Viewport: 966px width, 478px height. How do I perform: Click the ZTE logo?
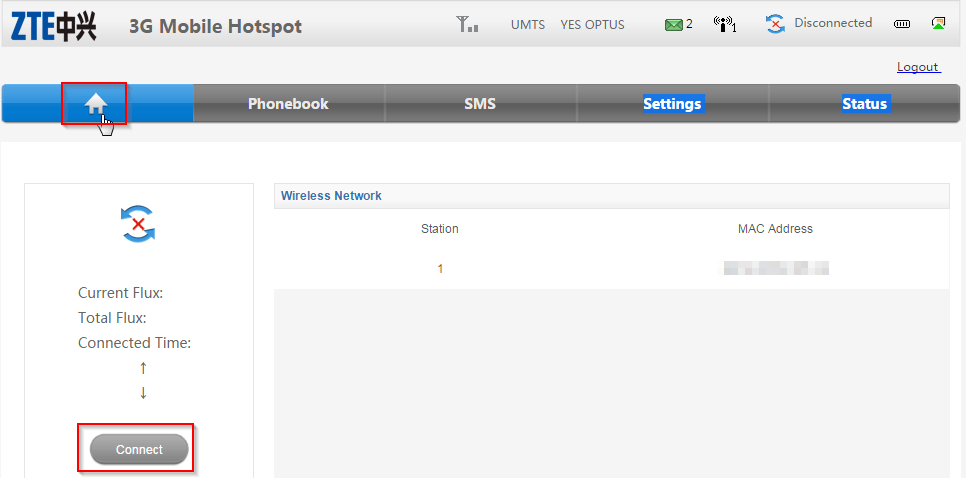[x=54, y=26]
